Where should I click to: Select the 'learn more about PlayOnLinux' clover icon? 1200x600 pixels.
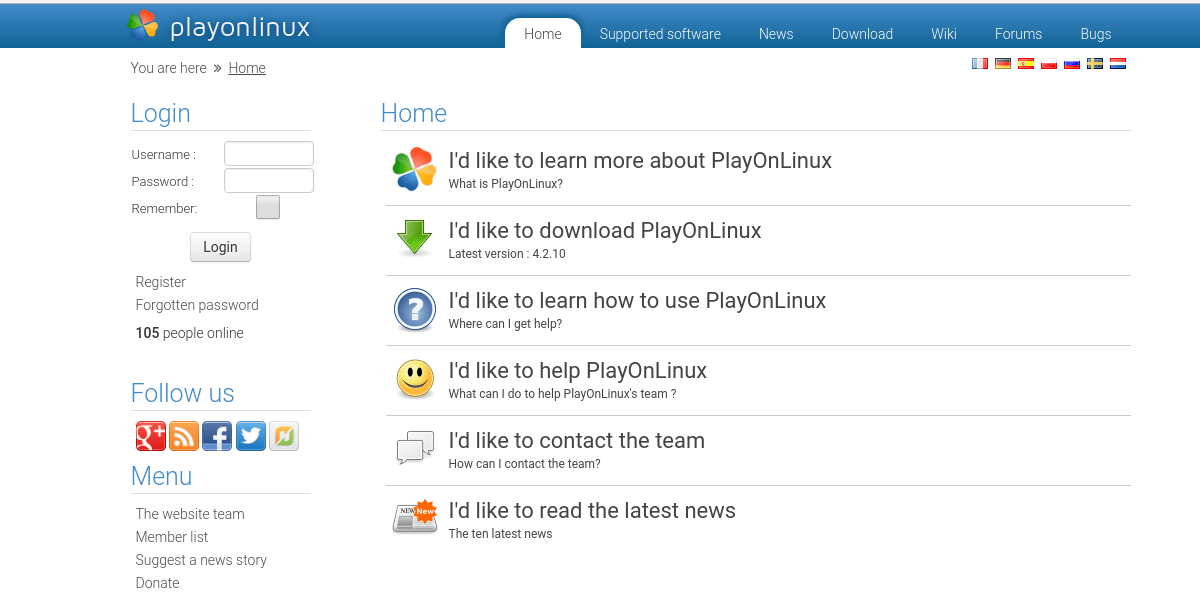coord(413,168)
